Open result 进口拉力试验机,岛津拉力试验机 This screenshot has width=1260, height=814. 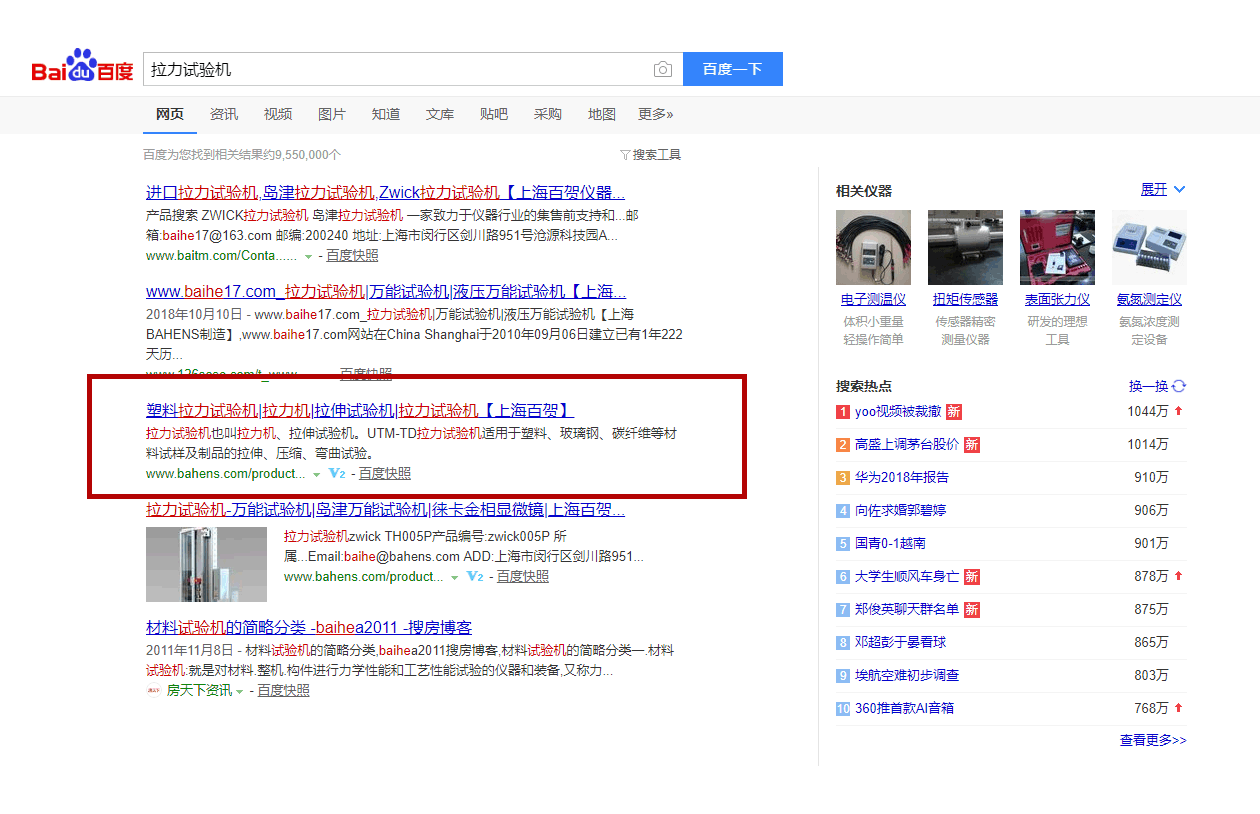tap(385, 192)
